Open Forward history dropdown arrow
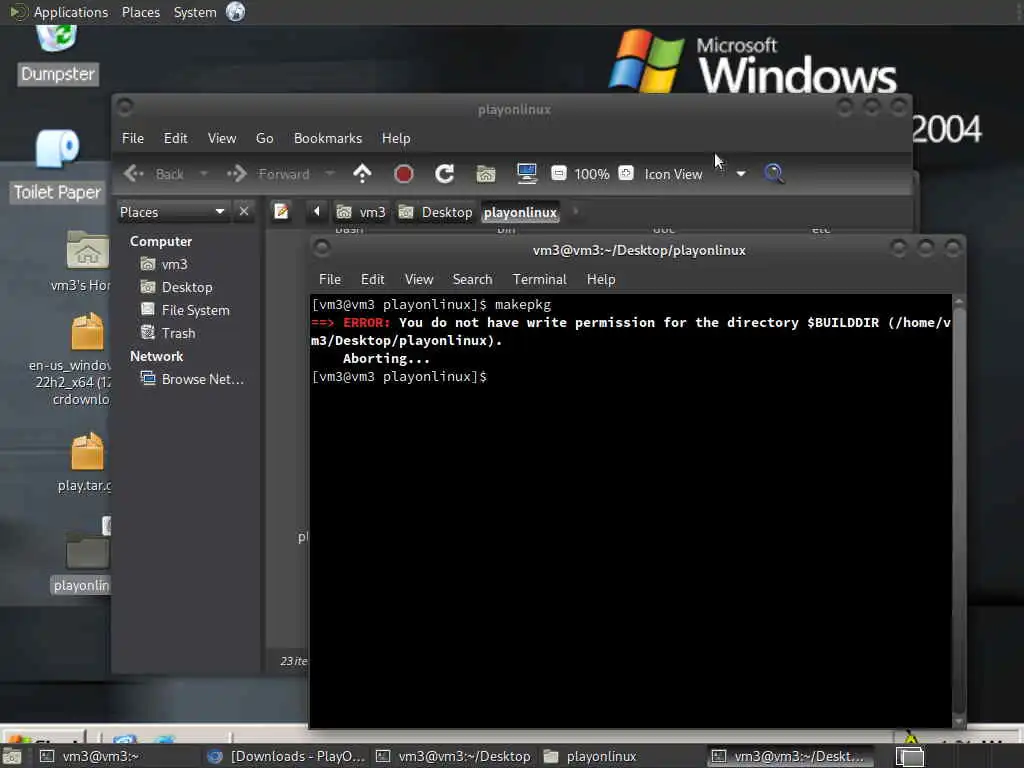 [330, 174]
